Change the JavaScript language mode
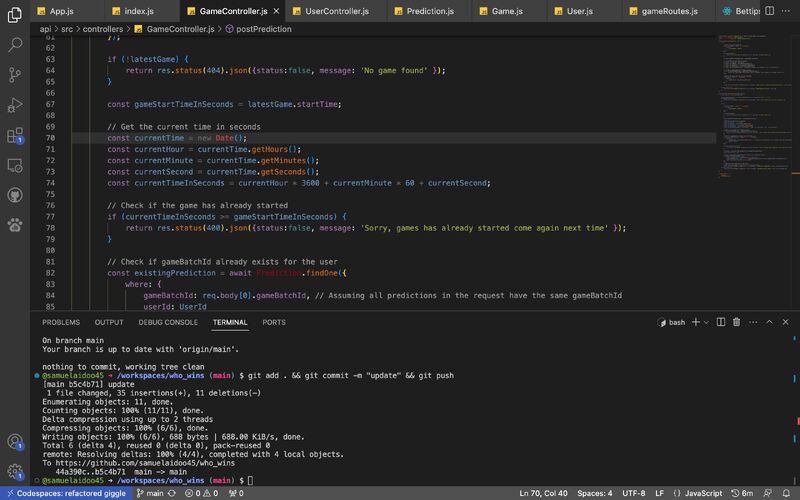Screen dimensions: 800x500 (x=702, y=493)
